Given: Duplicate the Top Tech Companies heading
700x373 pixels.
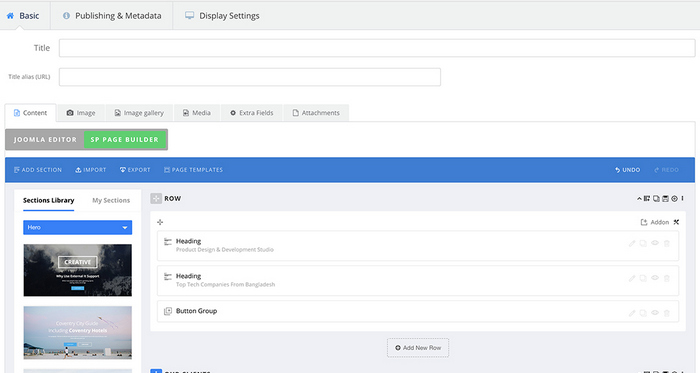Looking at the screenshot, I should coord(643,278).
